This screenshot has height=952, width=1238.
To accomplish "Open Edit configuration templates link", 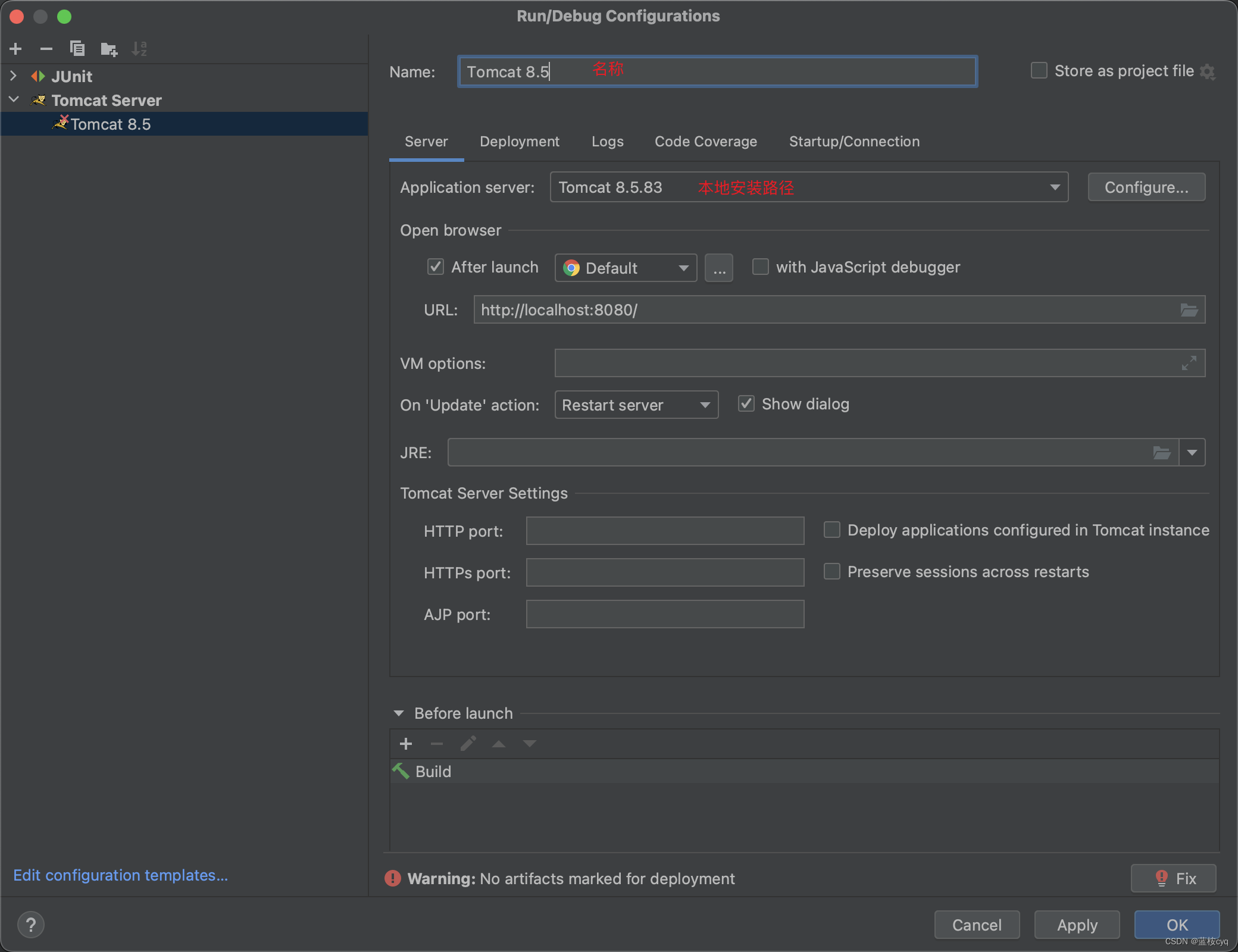I will (121, 875).
